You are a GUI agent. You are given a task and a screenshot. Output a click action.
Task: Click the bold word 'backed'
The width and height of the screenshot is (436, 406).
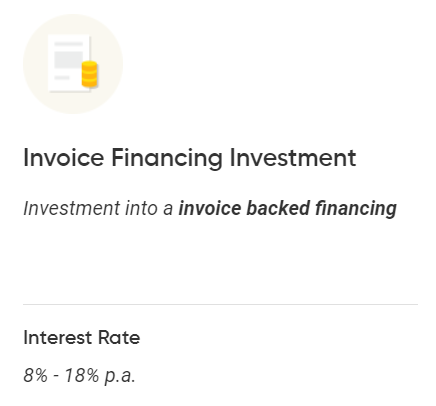click(278, 208)
